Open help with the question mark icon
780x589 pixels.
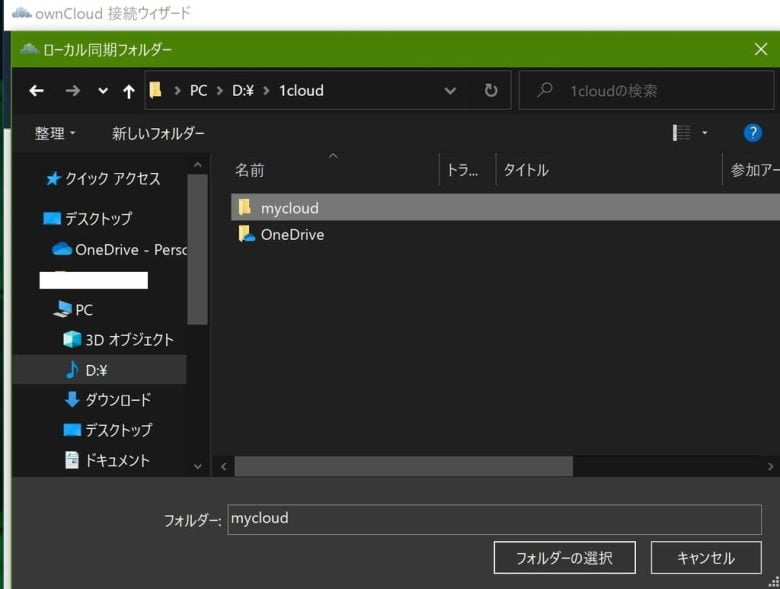pyautogui.click(x=753, y=133)
